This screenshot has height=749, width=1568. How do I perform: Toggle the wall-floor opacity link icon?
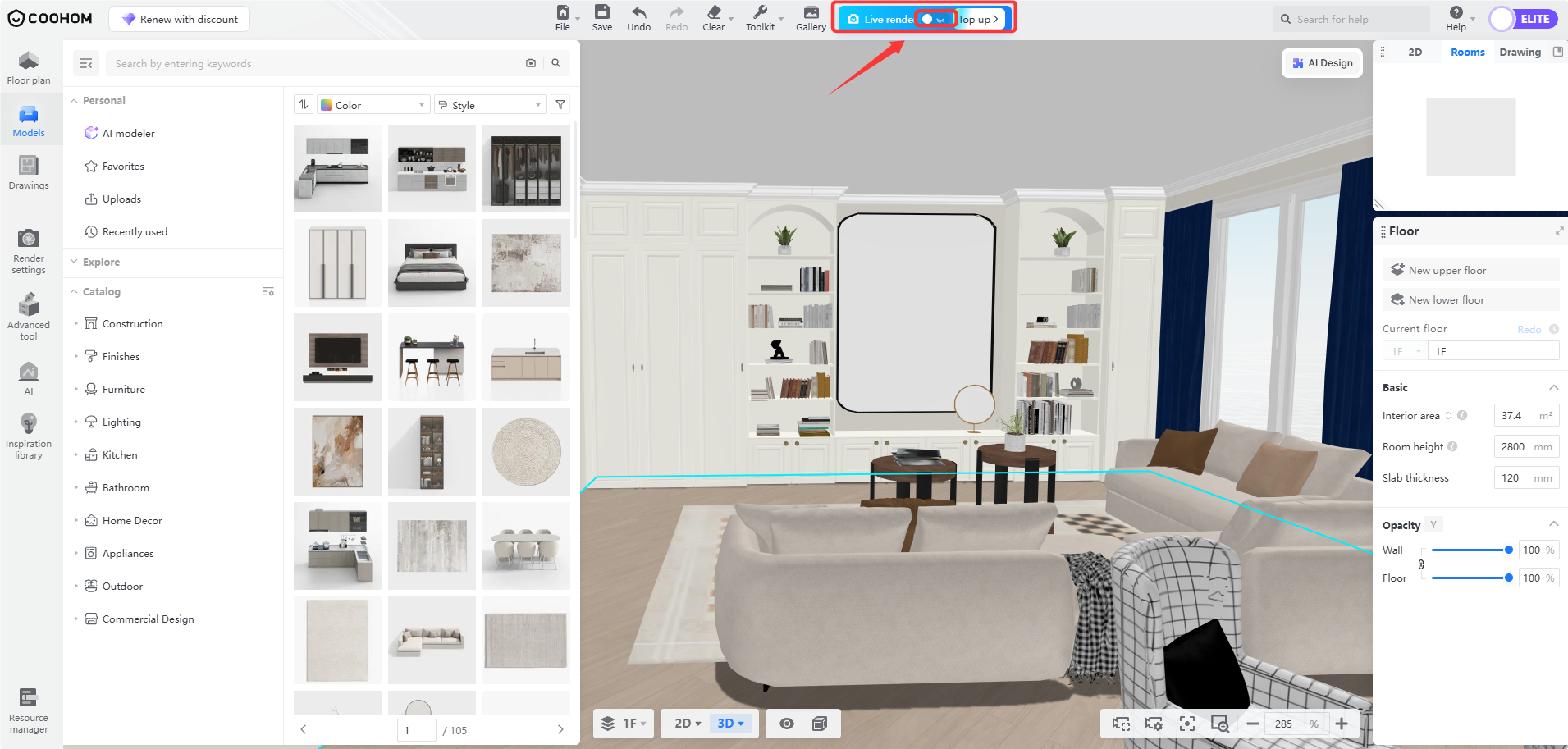(x=1421, y=564)
